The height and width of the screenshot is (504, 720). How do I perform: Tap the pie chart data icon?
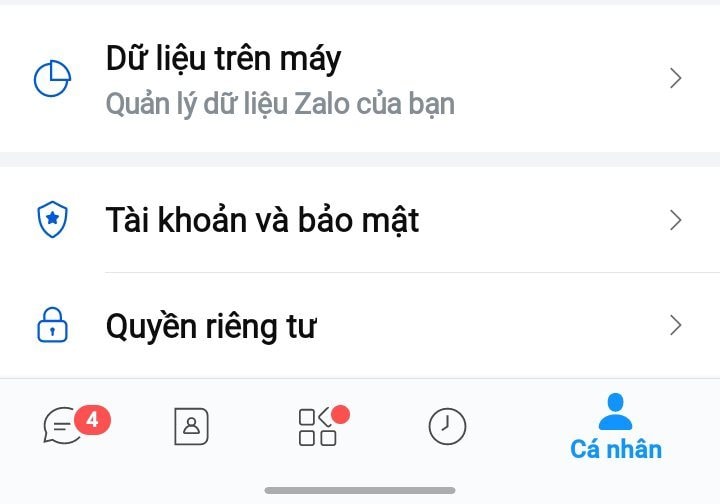52,79
